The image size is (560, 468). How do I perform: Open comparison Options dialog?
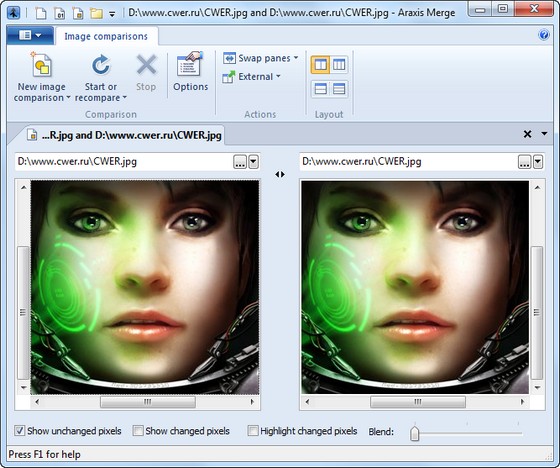coord(190,72)
